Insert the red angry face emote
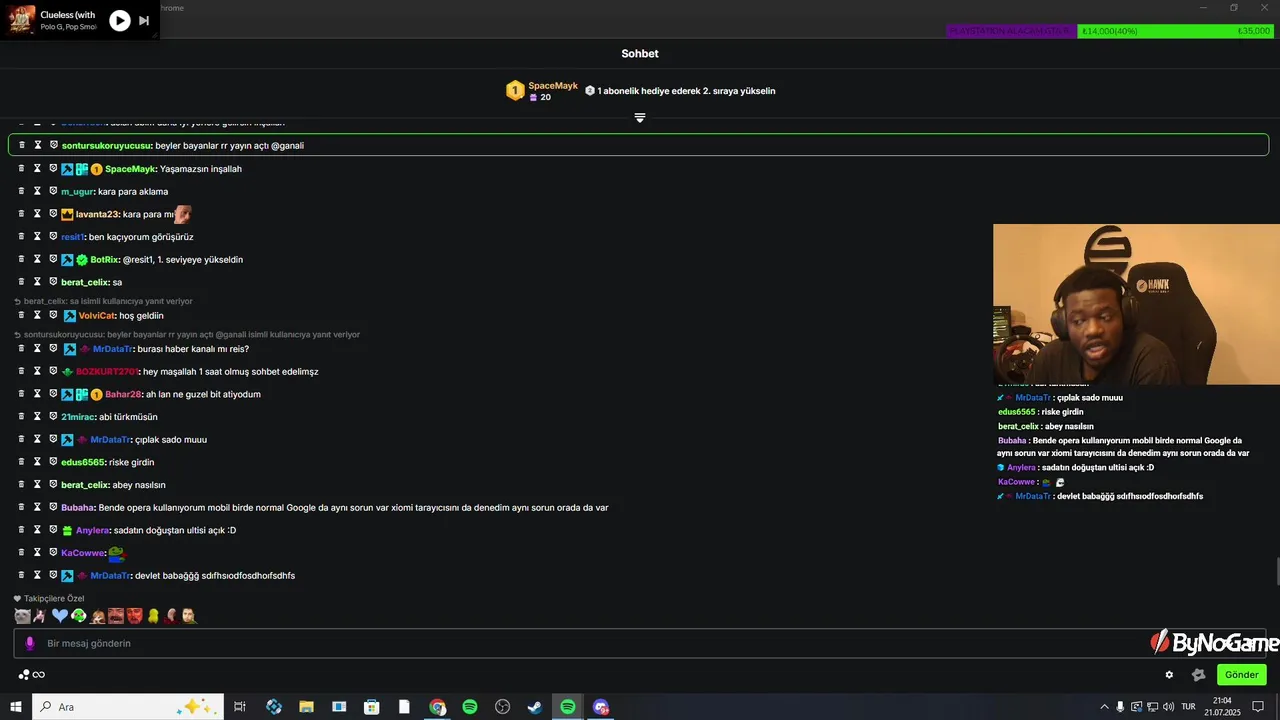This screenshot has height=720, width=1280. pos(135,616)
